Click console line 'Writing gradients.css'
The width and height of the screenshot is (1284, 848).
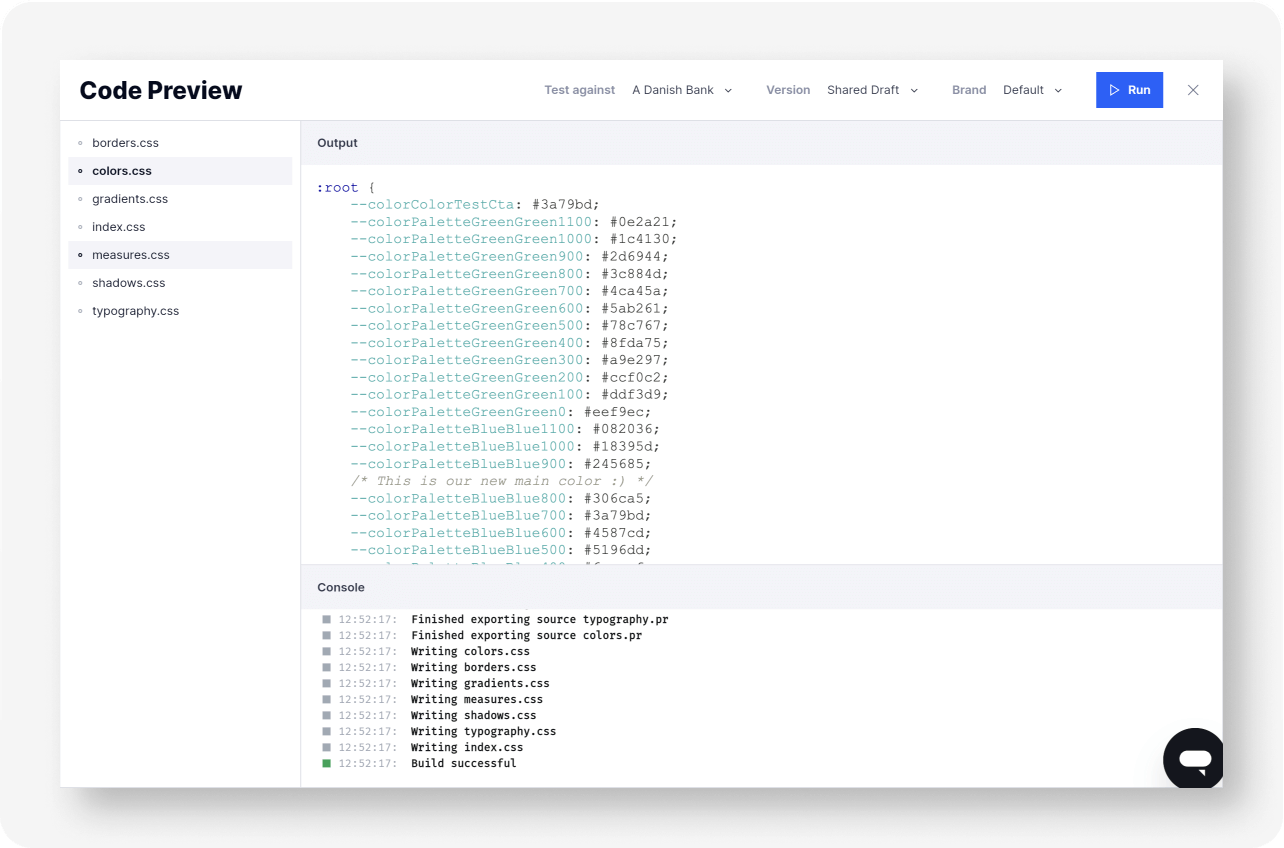480,683
